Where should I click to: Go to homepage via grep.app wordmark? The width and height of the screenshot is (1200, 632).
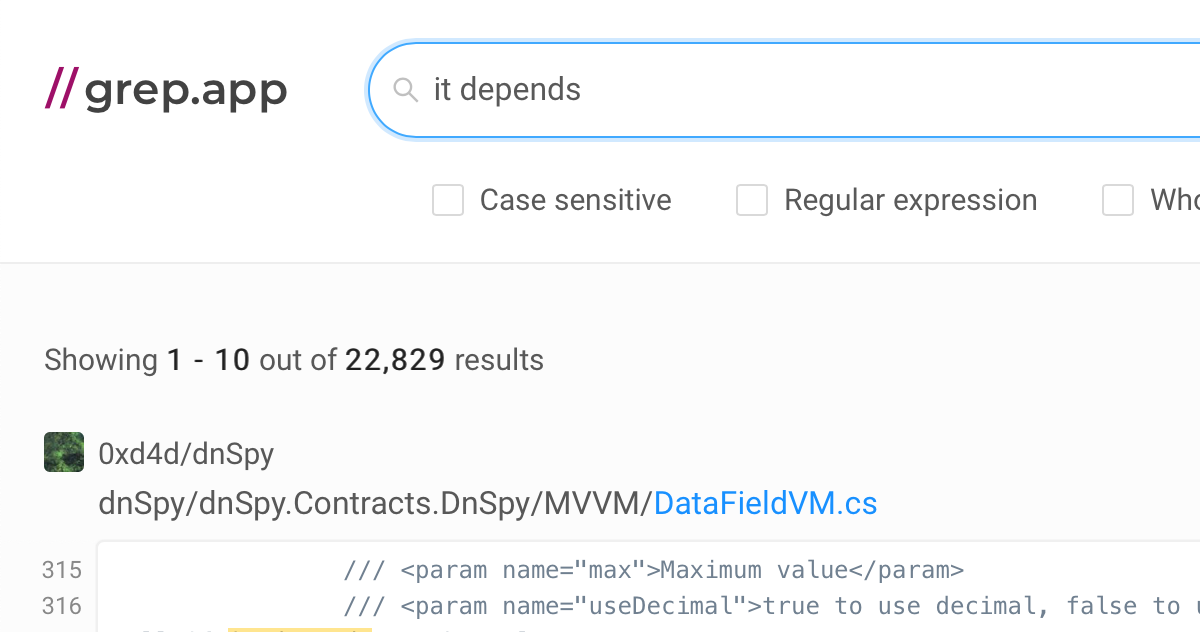pyautogui.click(x=186, y=92)
